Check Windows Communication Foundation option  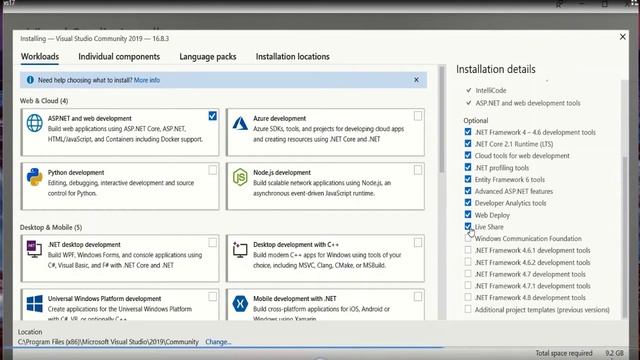tap(468, 238)
